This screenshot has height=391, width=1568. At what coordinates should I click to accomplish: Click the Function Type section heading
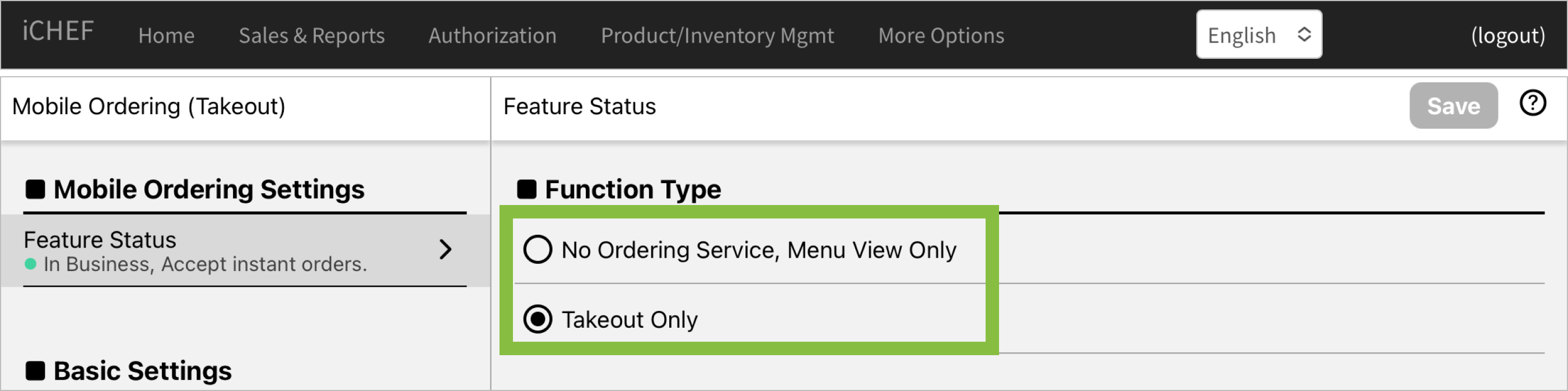[x=632, y=189]
